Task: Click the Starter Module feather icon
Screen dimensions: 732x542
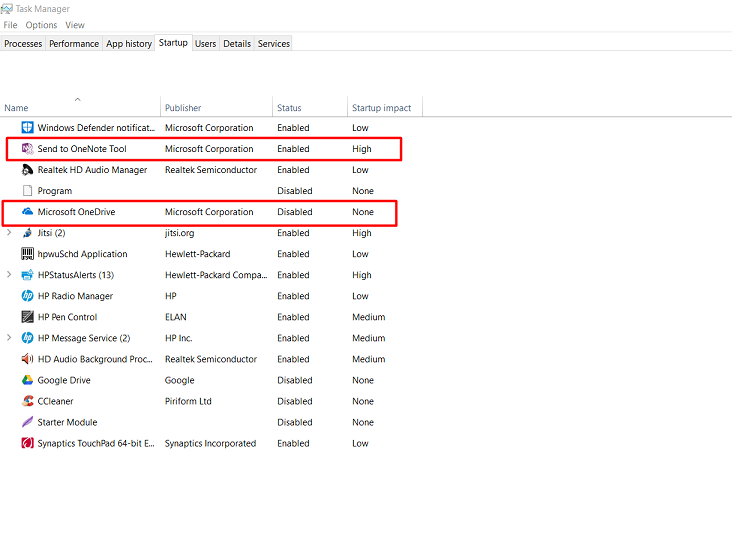Action: pos(28,422)
